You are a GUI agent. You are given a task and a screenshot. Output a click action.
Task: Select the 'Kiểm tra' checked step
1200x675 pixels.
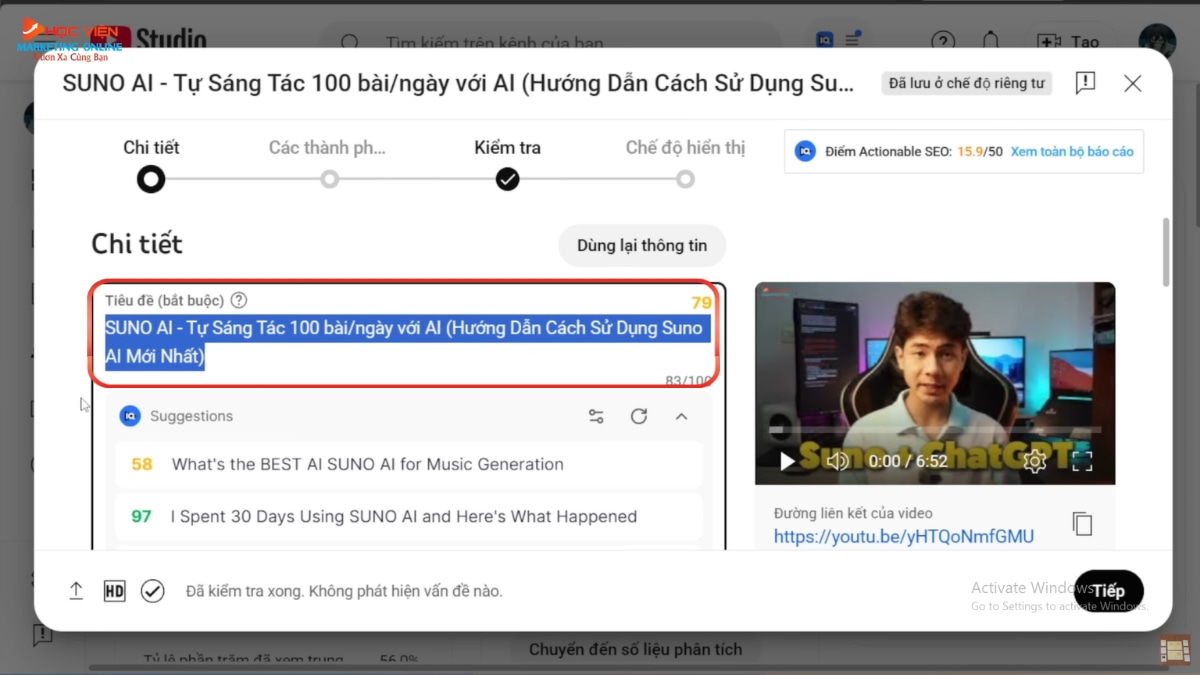tap(507, 179)
